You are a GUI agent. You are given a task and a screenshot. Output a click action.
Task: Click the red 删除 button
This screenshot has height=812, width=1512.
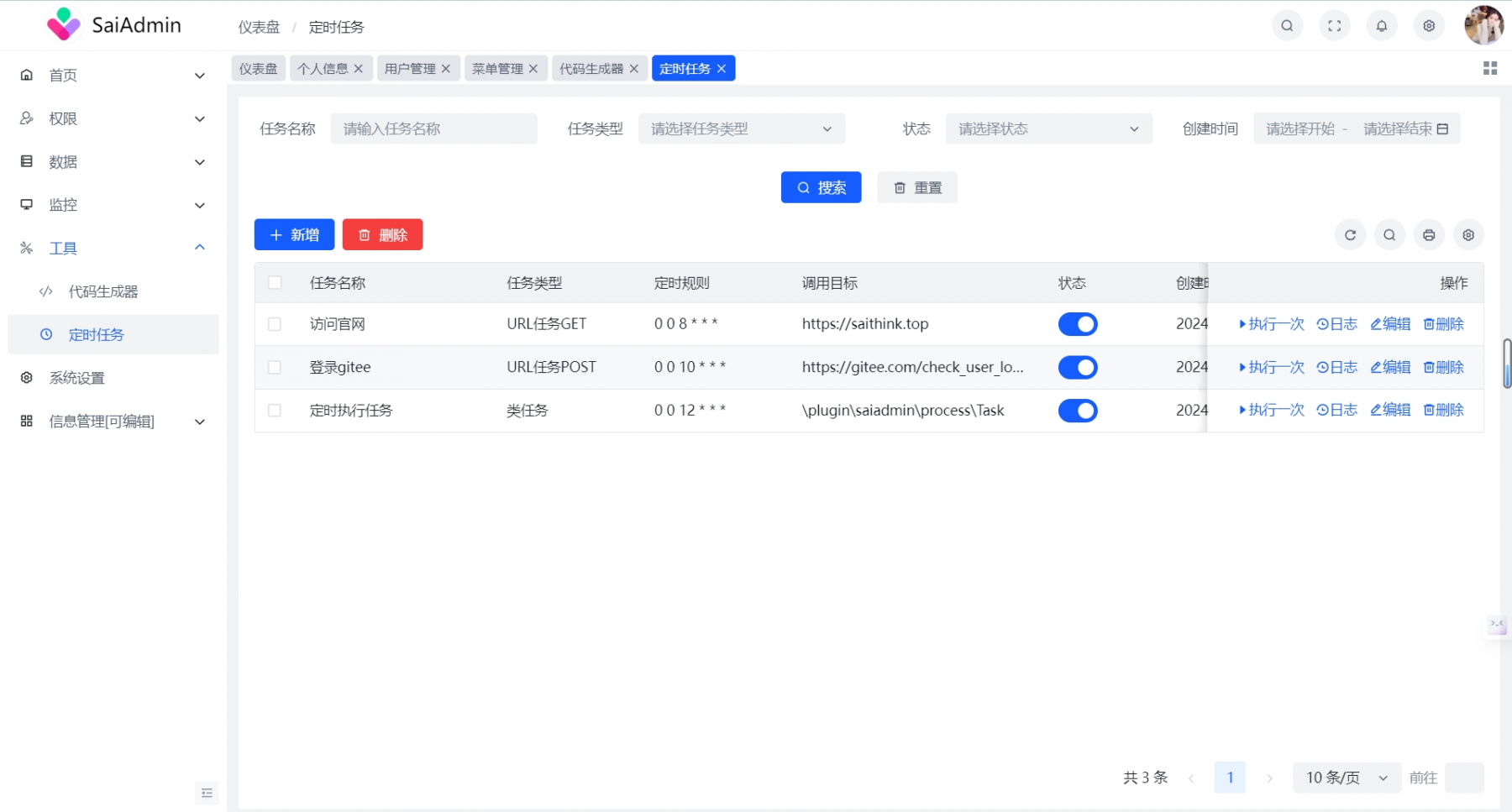click(x=382, y=235)
